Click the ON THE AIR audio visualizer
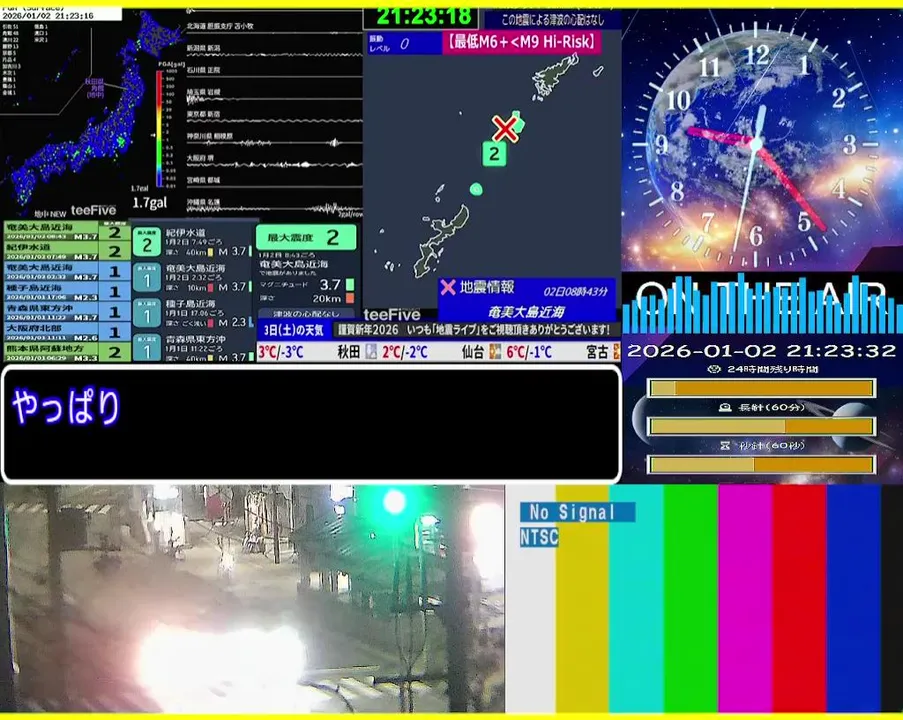 coord(762,304)
